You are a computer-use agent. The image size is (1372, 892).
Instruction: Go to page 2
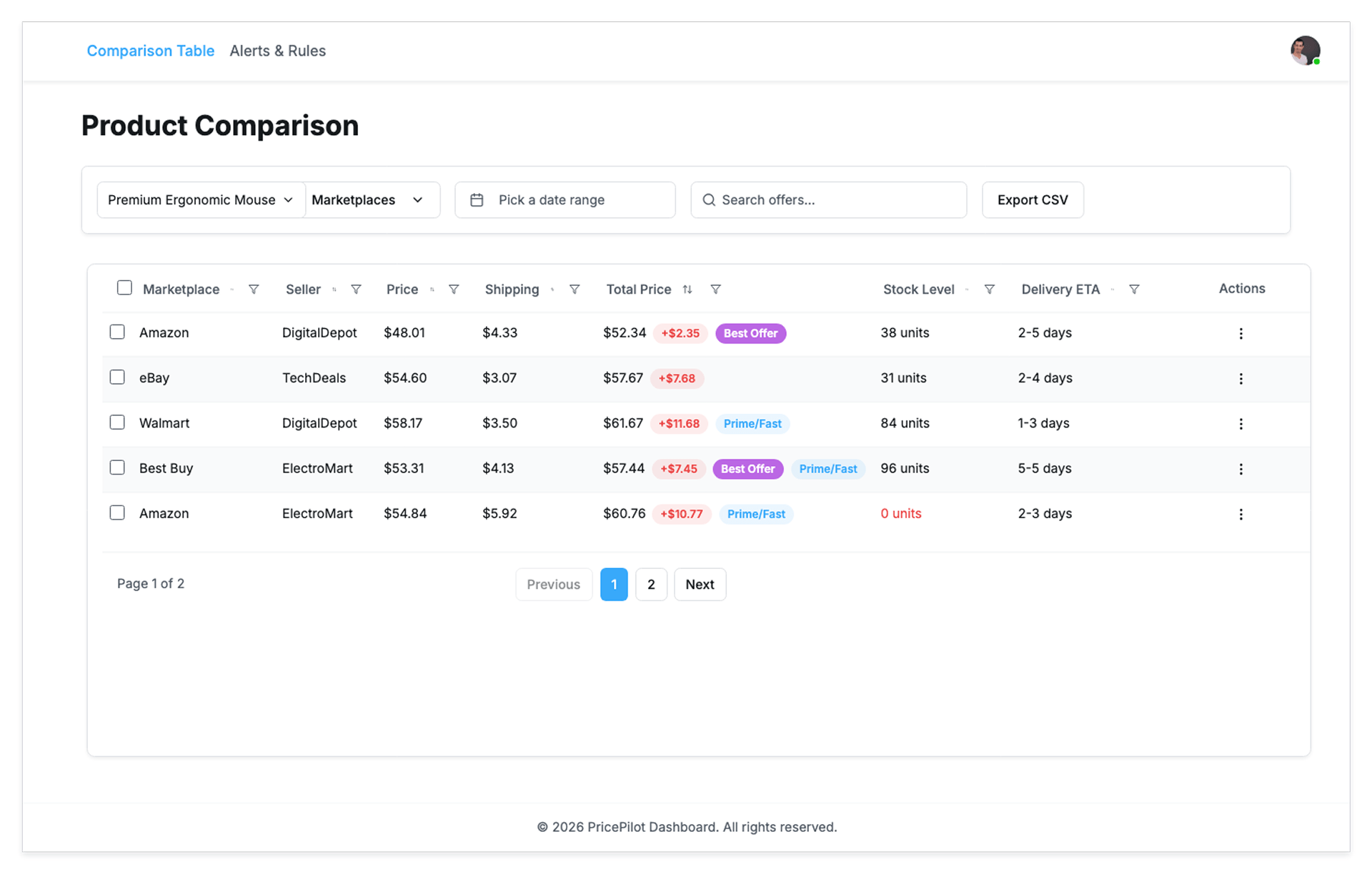[x=650, y=585]
